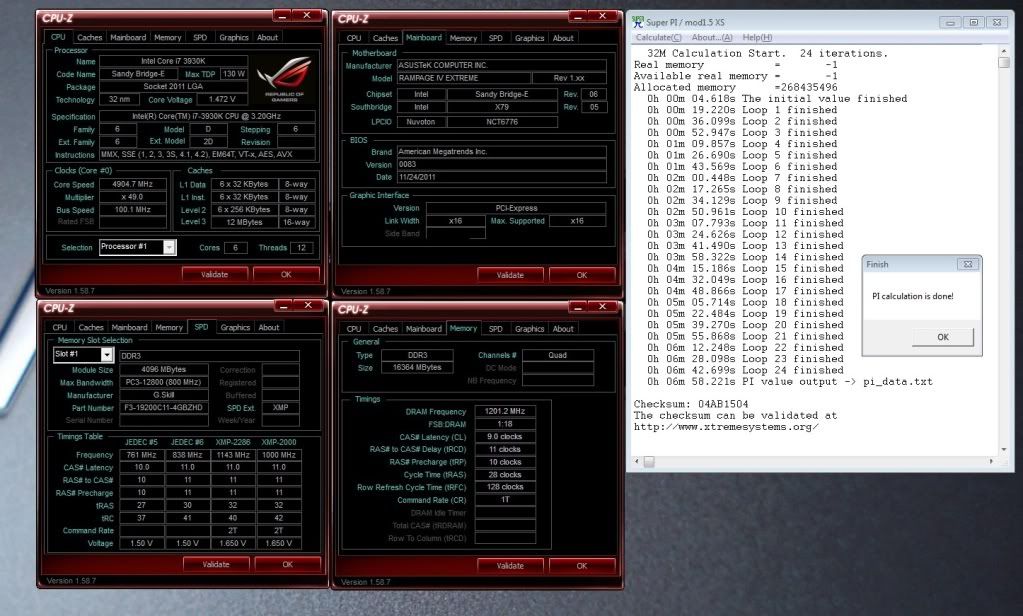
Task: Click the Core Speed value 4904.7 MHz
Action: 132,184
